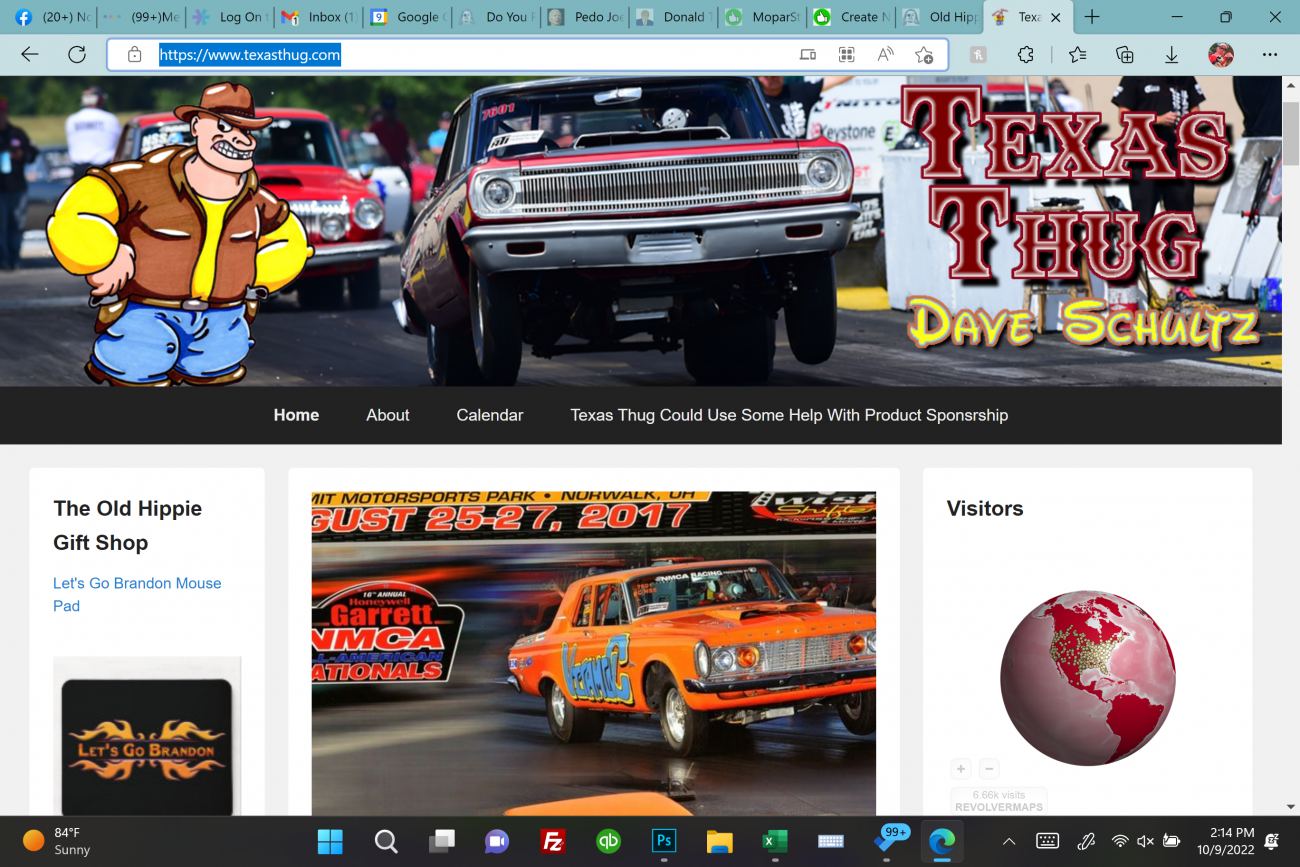Screen dimensions: 1300x867
Task: Zoom in the visitors globe with plus
Action: tap(961, 769)
